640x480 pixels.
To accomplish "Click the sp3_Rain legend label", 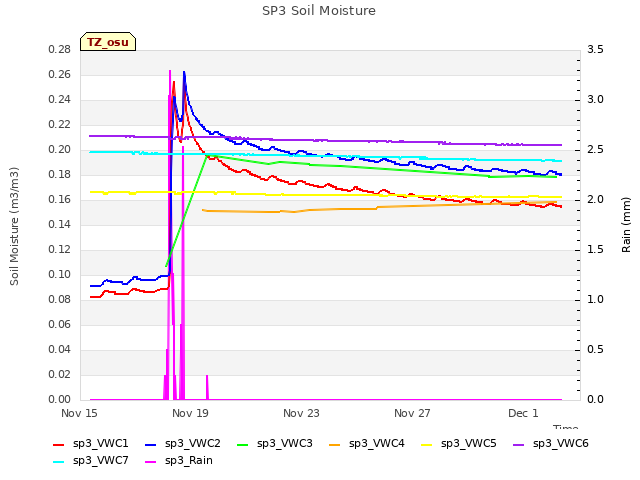I will pos(189,460).
